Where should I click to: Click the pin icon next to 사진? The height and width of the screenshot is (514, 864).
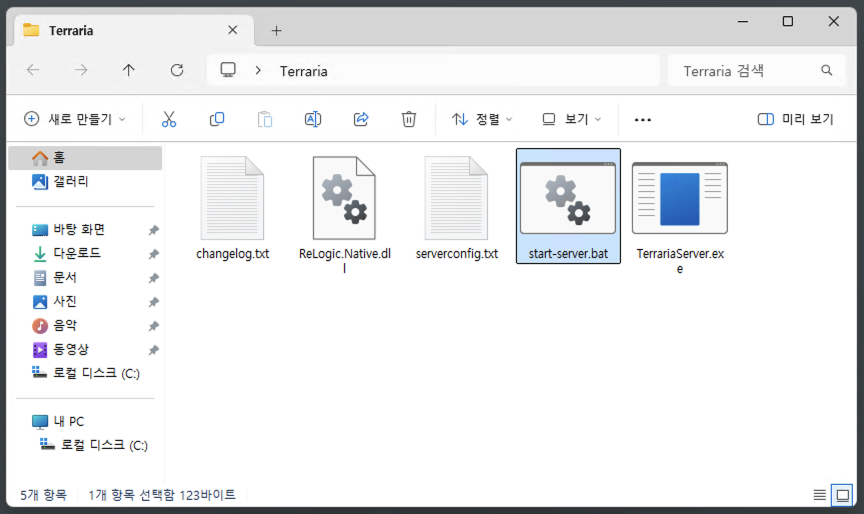pyautogui.click(x=154, y=302)
